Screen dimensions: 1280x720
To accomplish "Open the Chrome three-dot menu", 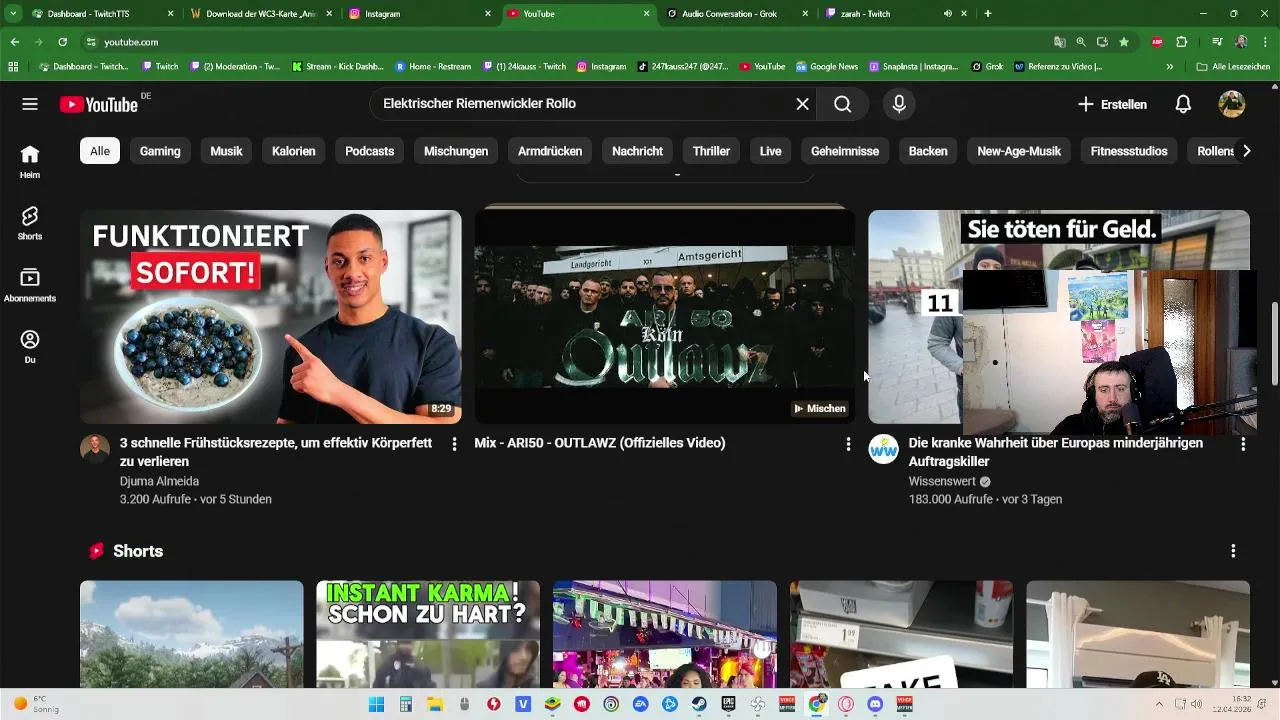I will pyautogui.click(x=1265, y=42).
